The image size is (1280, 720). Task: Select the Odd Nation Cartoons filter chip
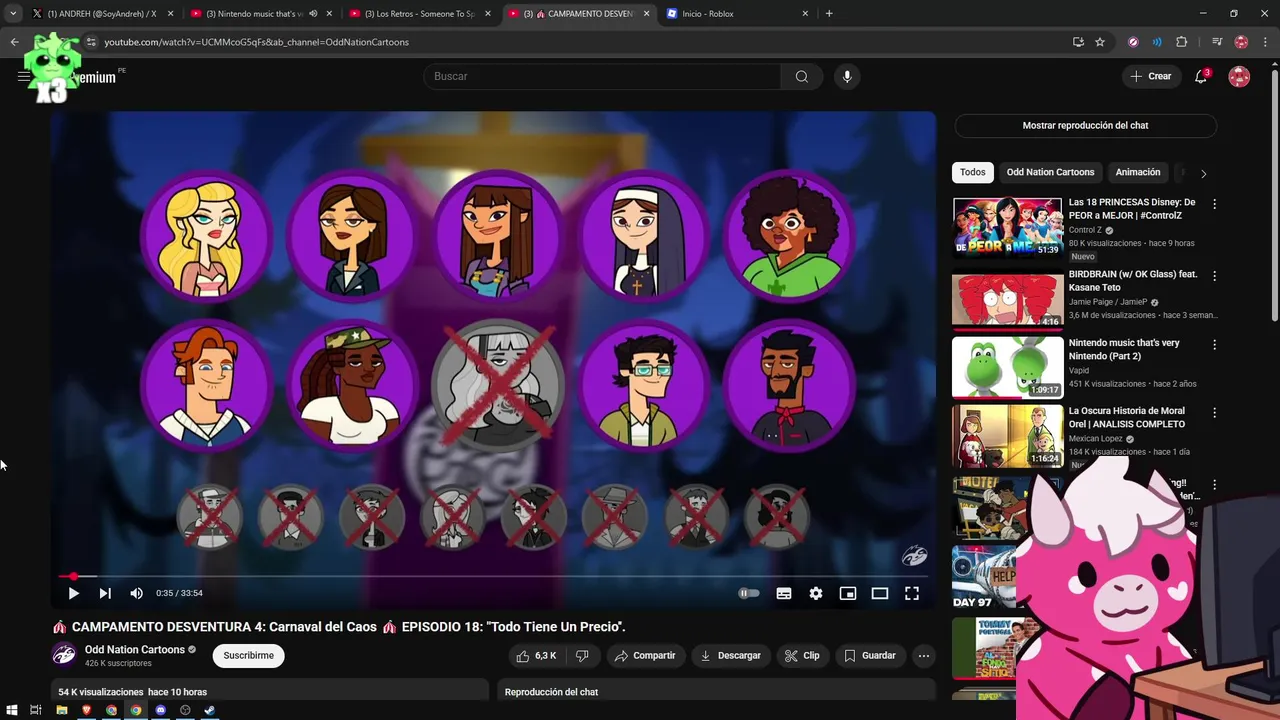point(1050,172)
